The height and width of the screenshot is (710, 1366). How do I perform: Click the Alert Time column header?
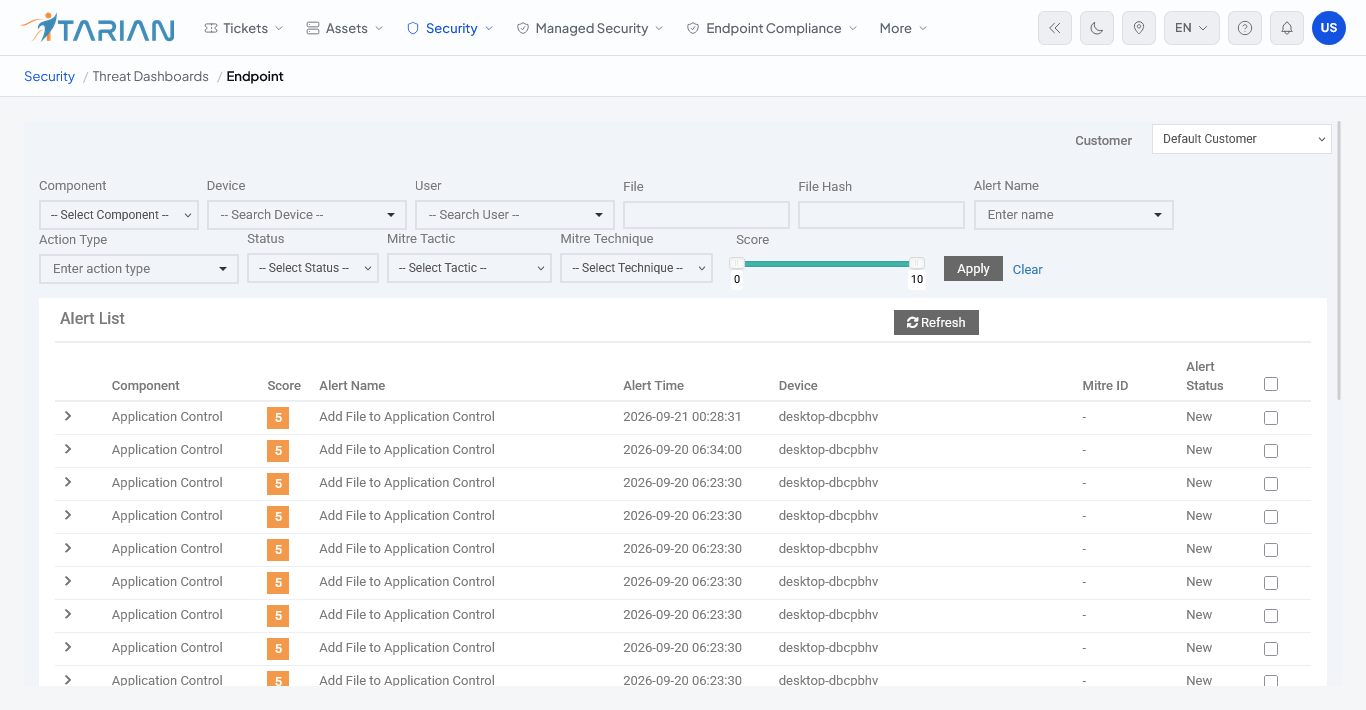coord(653,385)
